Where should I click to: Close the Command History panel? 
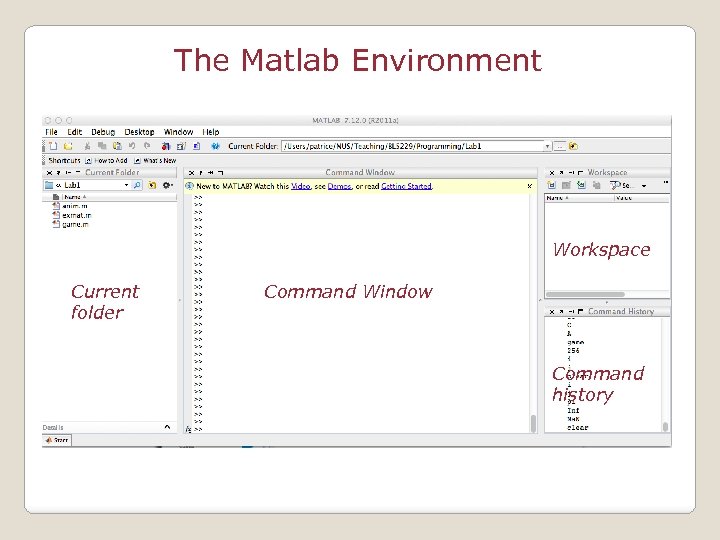[x=552, y=311]
